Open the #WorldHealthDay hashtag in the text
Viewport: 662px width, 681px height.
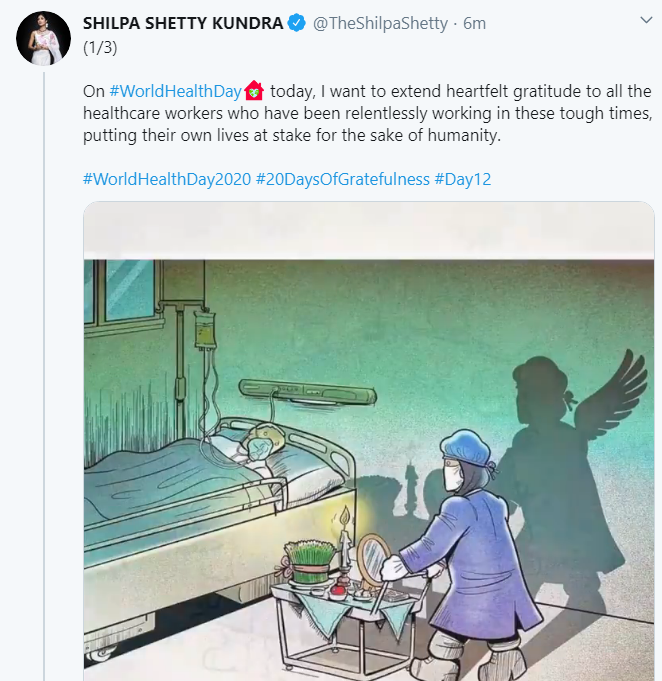[x=175, y=91]
